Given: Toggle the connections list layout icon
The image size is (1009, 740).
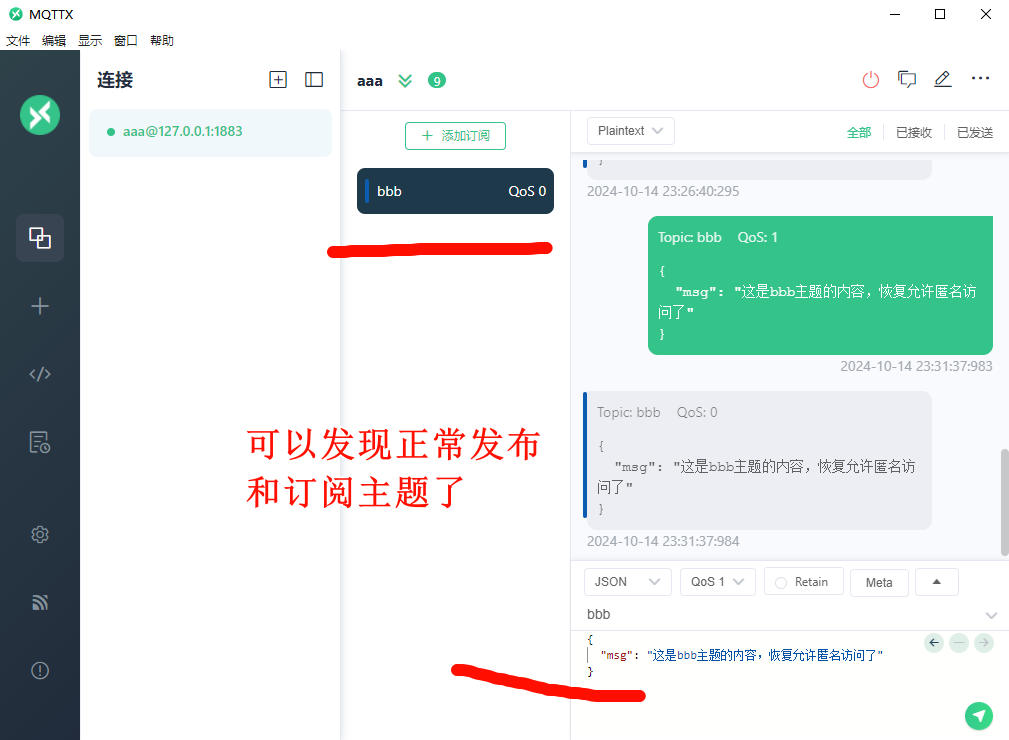Looking at the screenshot, I should [314, 80].
